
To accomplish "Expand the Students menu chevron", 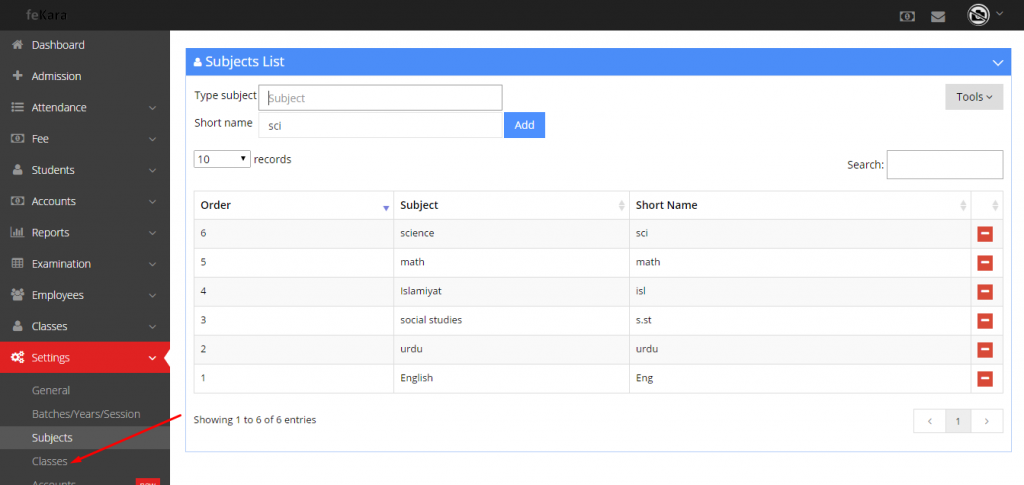I will [152, 170].
